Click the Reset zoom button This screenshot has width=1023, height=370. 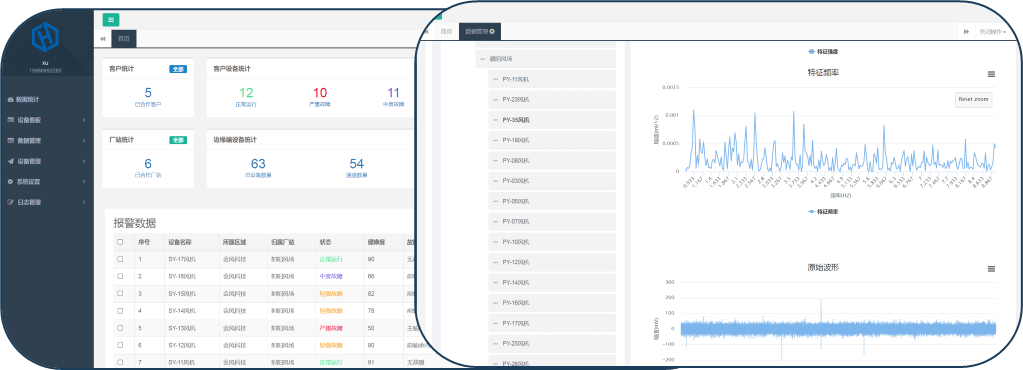[973, 100]
